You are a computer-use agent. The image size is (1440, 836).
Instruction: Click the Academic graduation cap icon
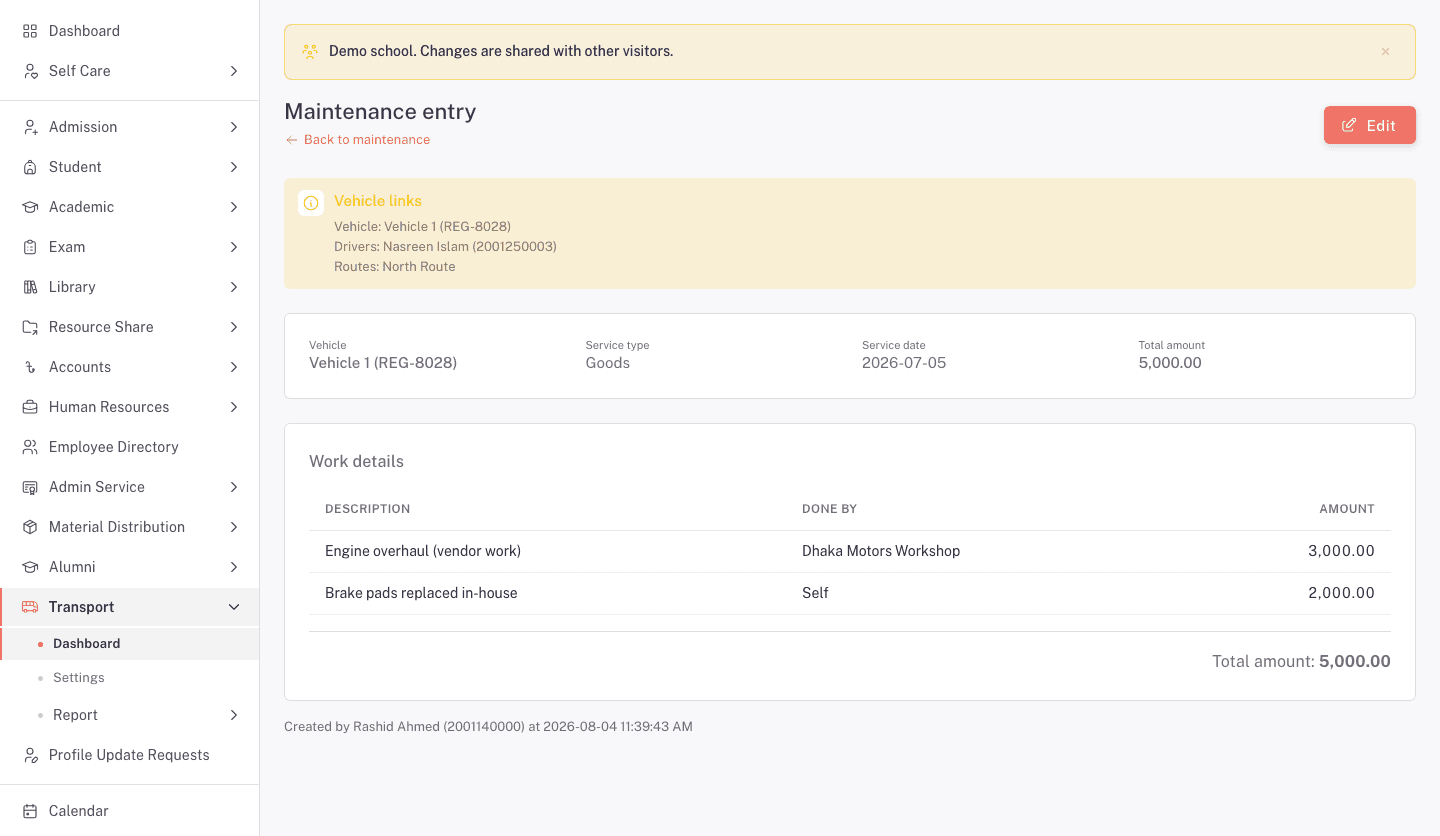click(30, 207)
